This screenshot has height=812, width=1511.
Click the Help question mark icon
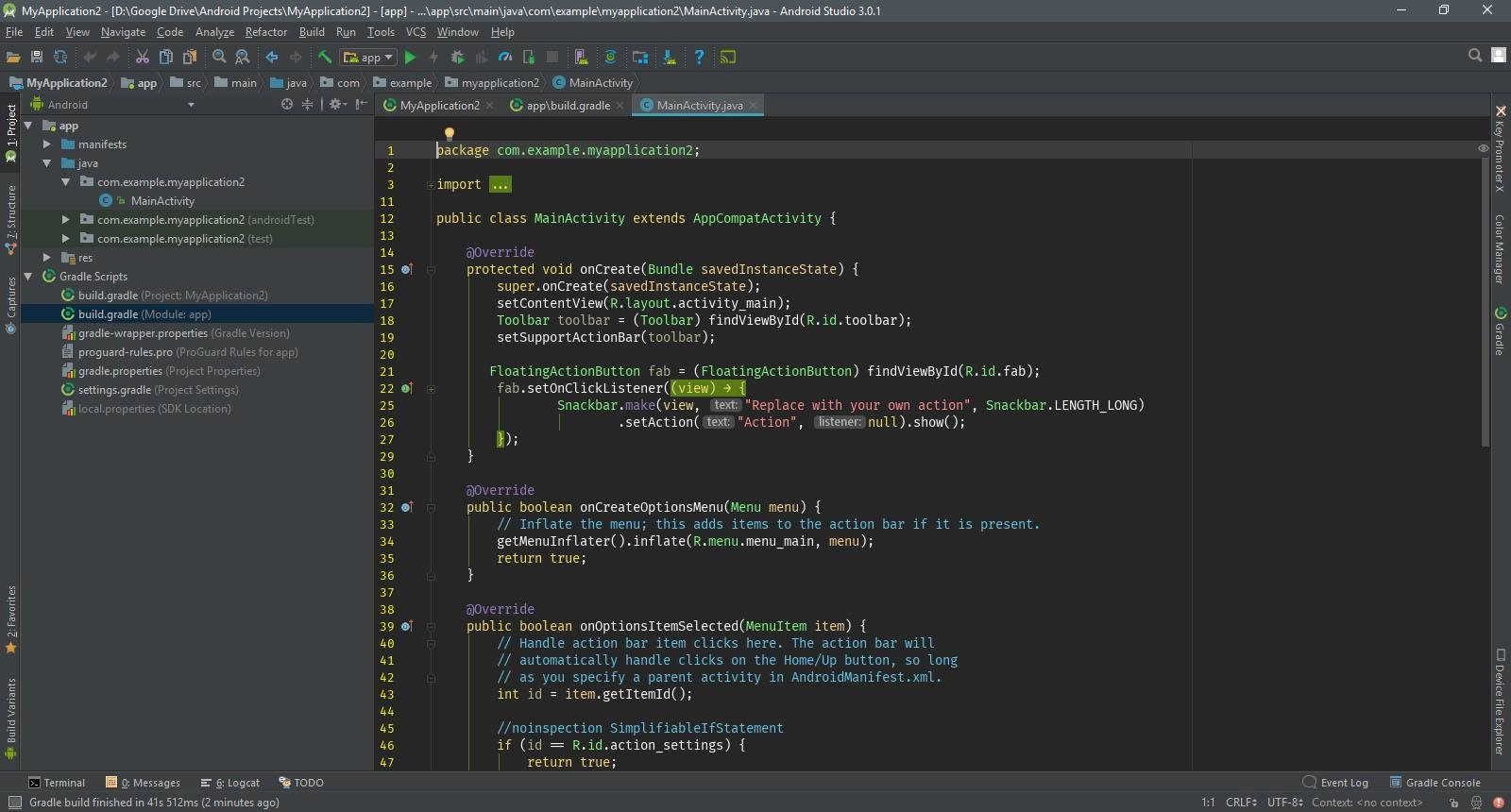click(x=699, y=58)
